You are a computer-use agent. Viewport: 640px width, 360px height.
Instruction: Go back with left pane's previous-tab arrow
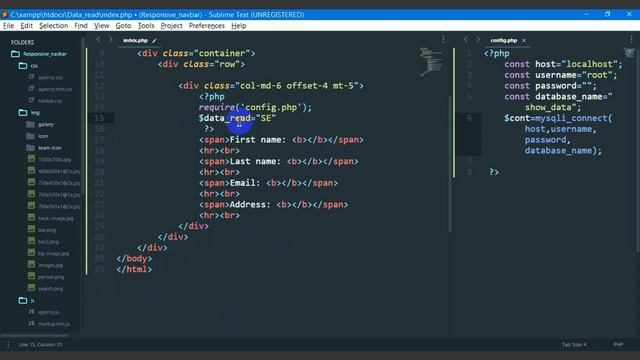point(98,40)
